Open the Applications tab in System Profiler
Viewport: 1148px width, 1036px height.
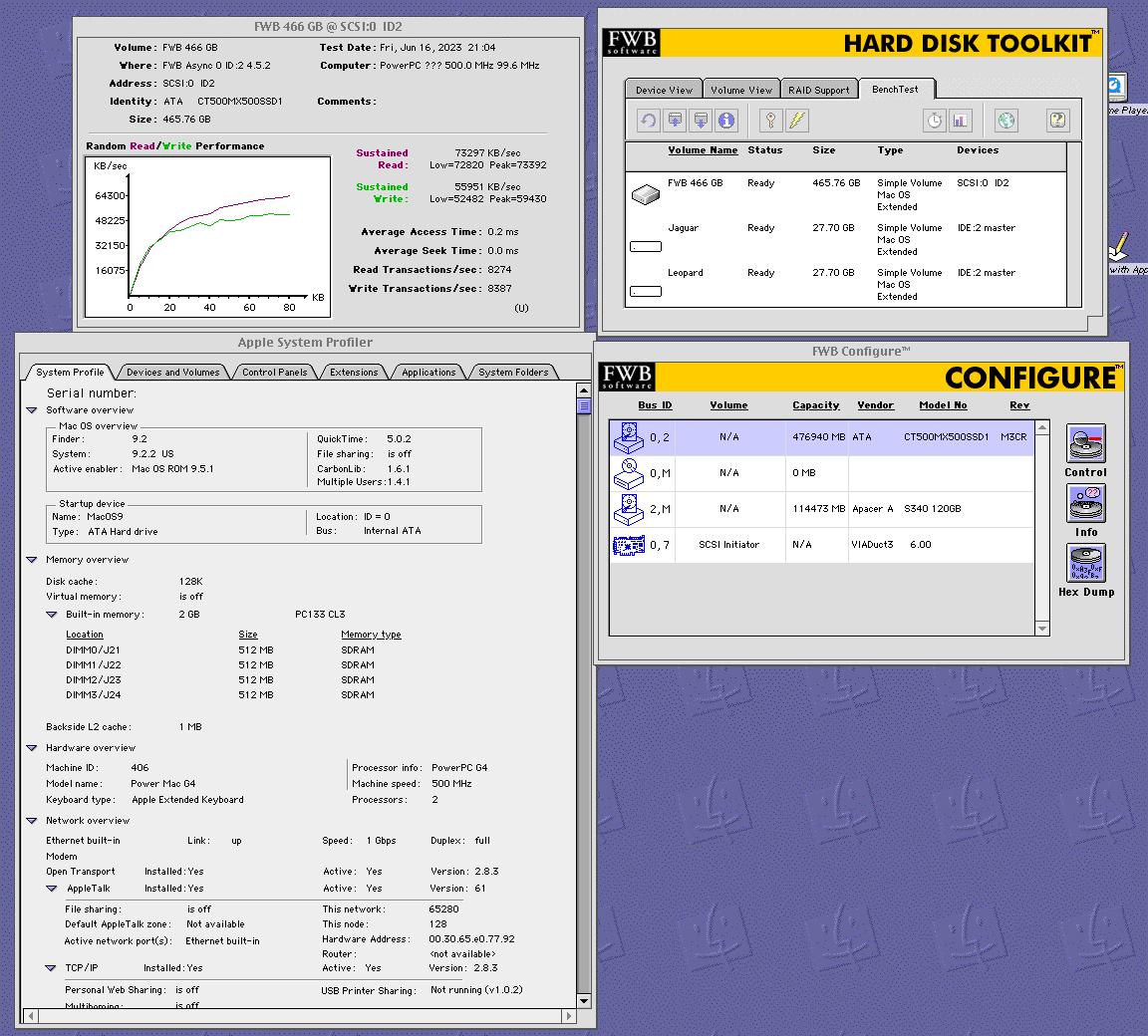coord(429,372)
